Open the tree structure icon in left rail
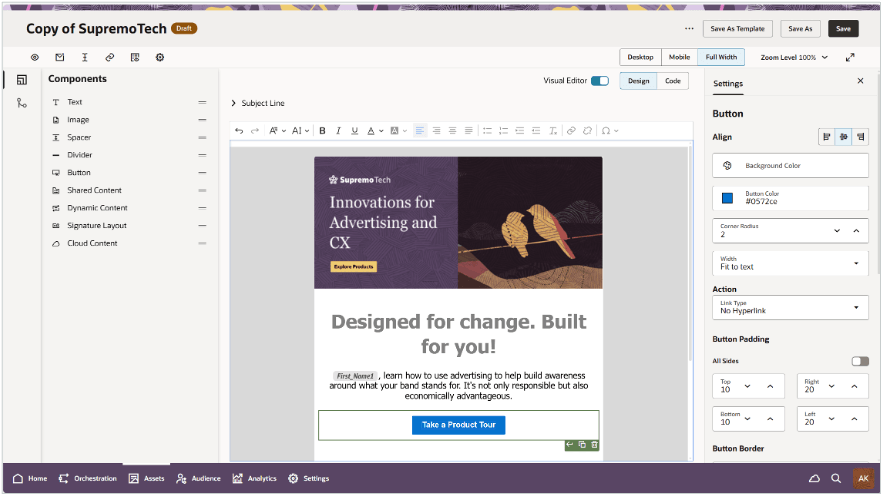Screen dimensions: 883x495 coord(21,103)
